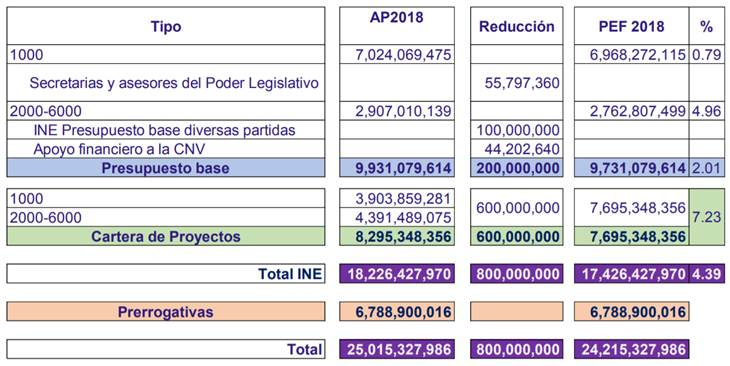Click the 55,797,360 reduction cell
Image resolution: width=730 pixels, height=366 pixels.
(x=516, y=82)
